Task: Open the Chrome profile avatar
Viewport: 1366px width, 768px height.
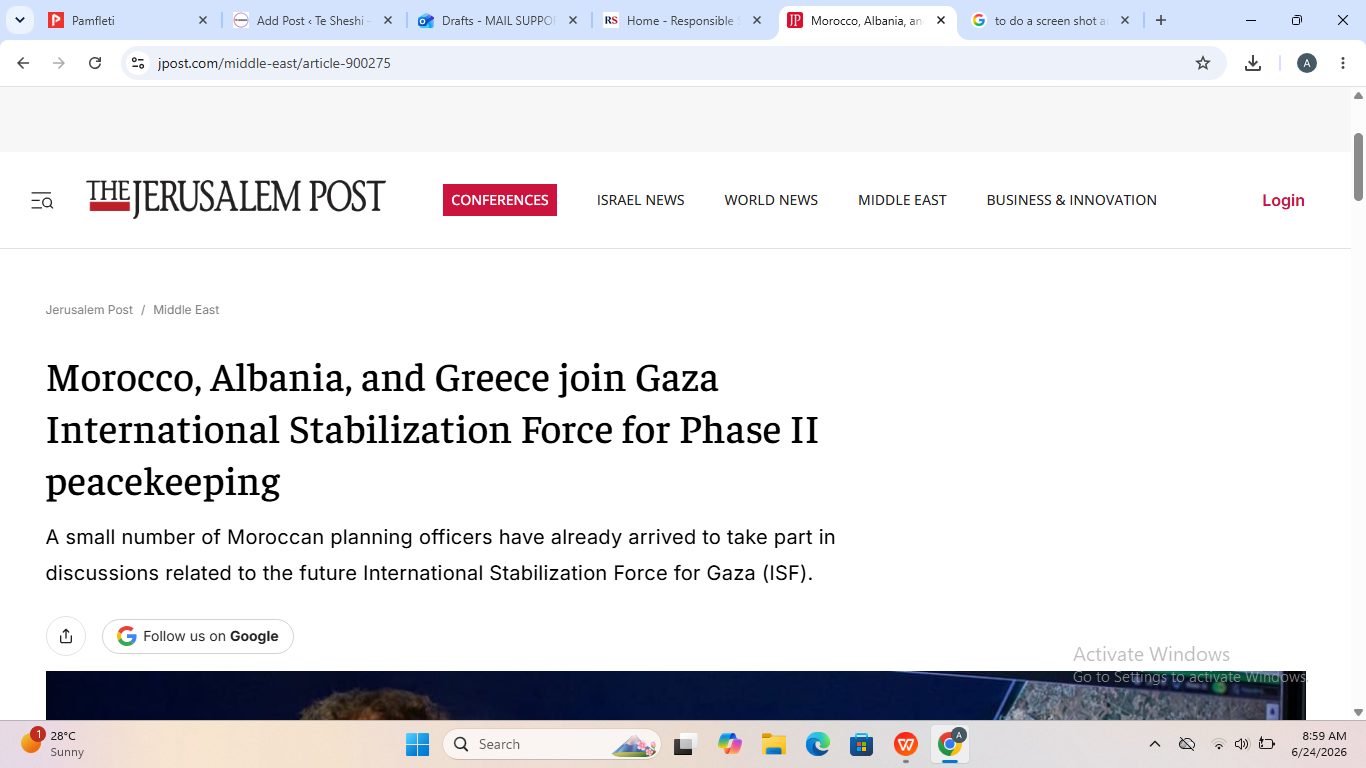Action: (x=1307, y=63)
